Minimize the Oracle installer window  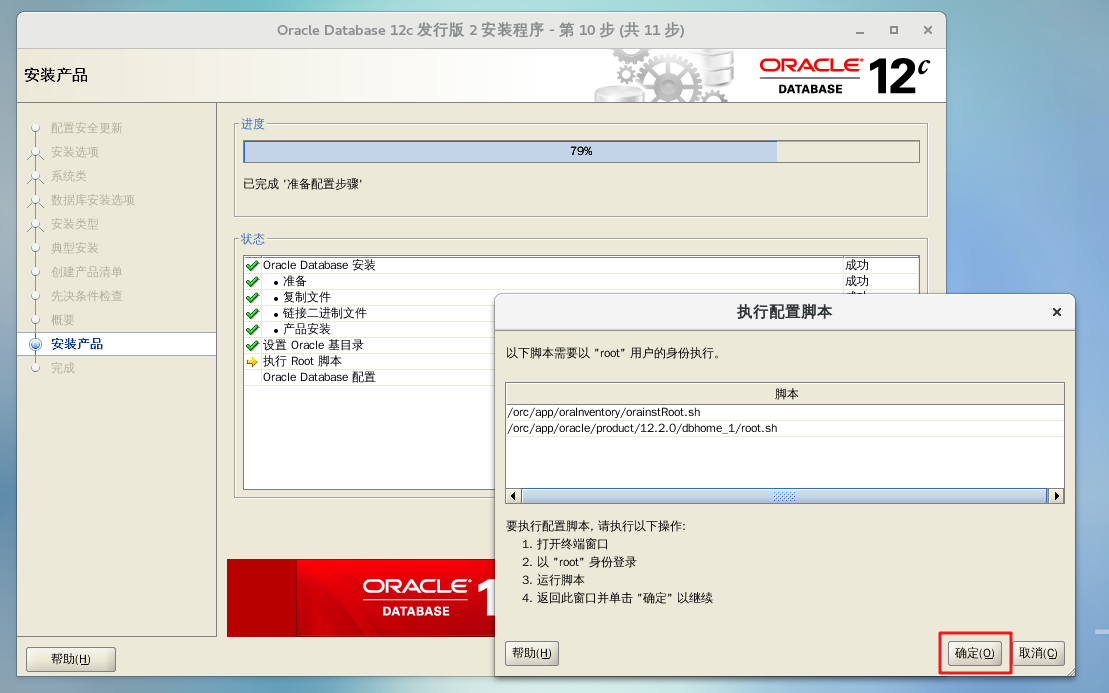coord(860,30)
